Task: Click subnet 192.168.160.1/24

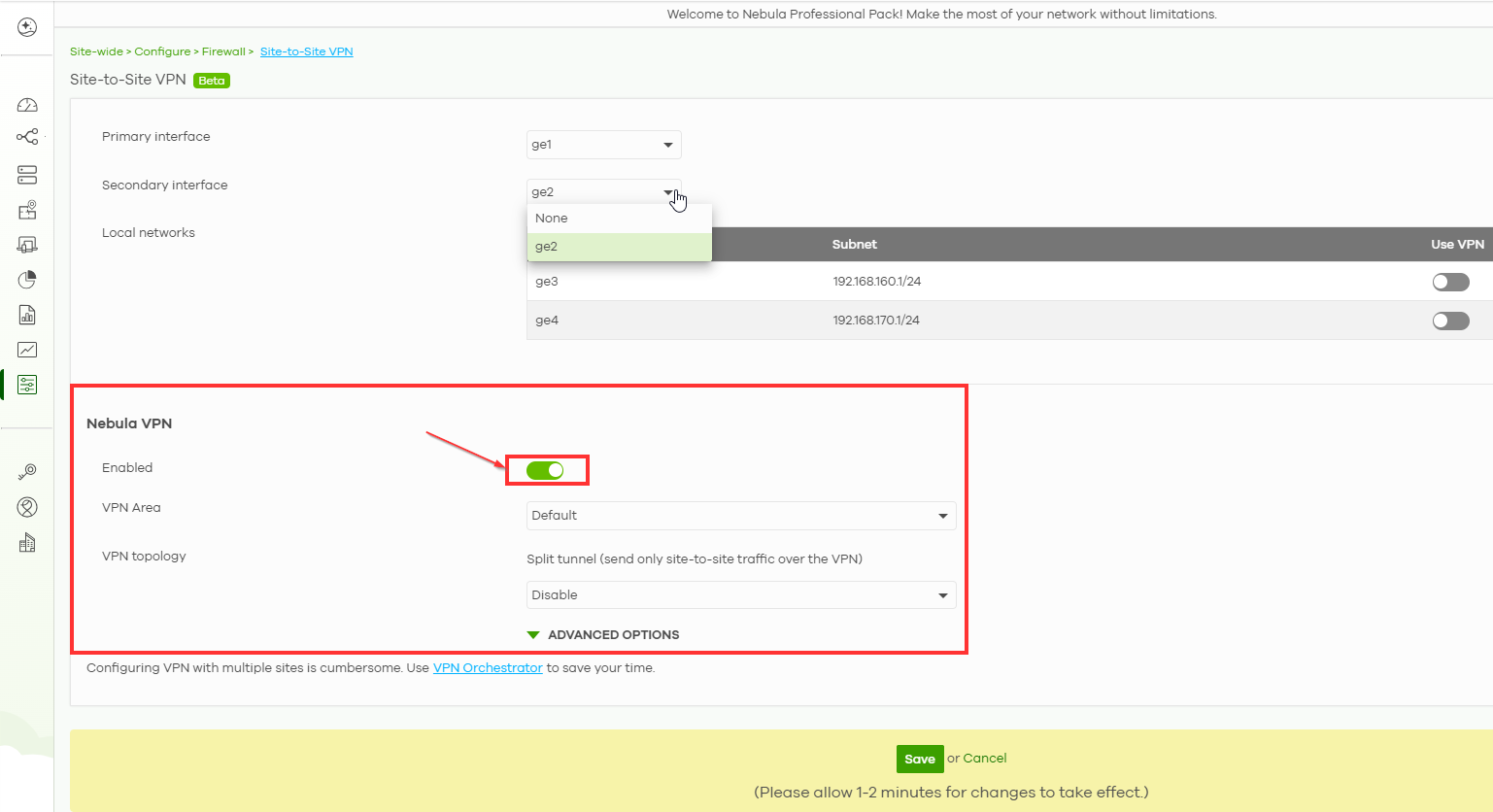Action: click(877, 282)
